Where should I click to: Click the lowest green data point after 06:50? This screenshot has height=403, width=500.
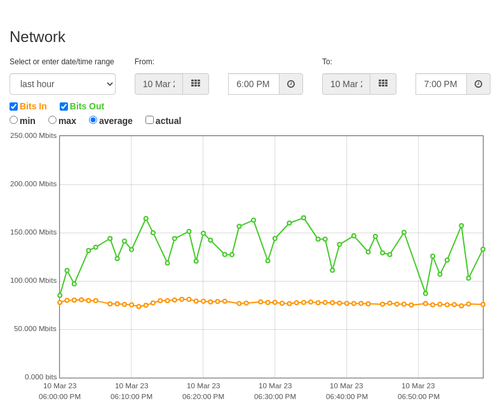[x=425, y=294]
